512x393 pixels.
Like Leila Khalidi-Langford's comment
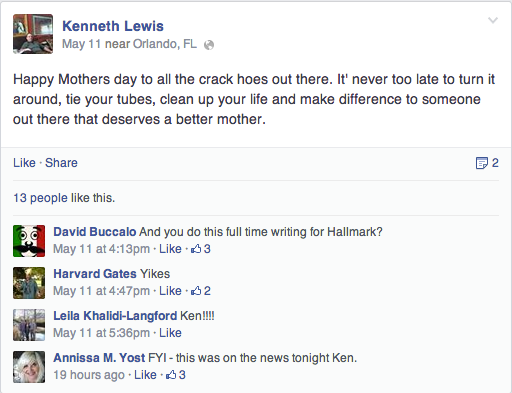tap(170, 333)
